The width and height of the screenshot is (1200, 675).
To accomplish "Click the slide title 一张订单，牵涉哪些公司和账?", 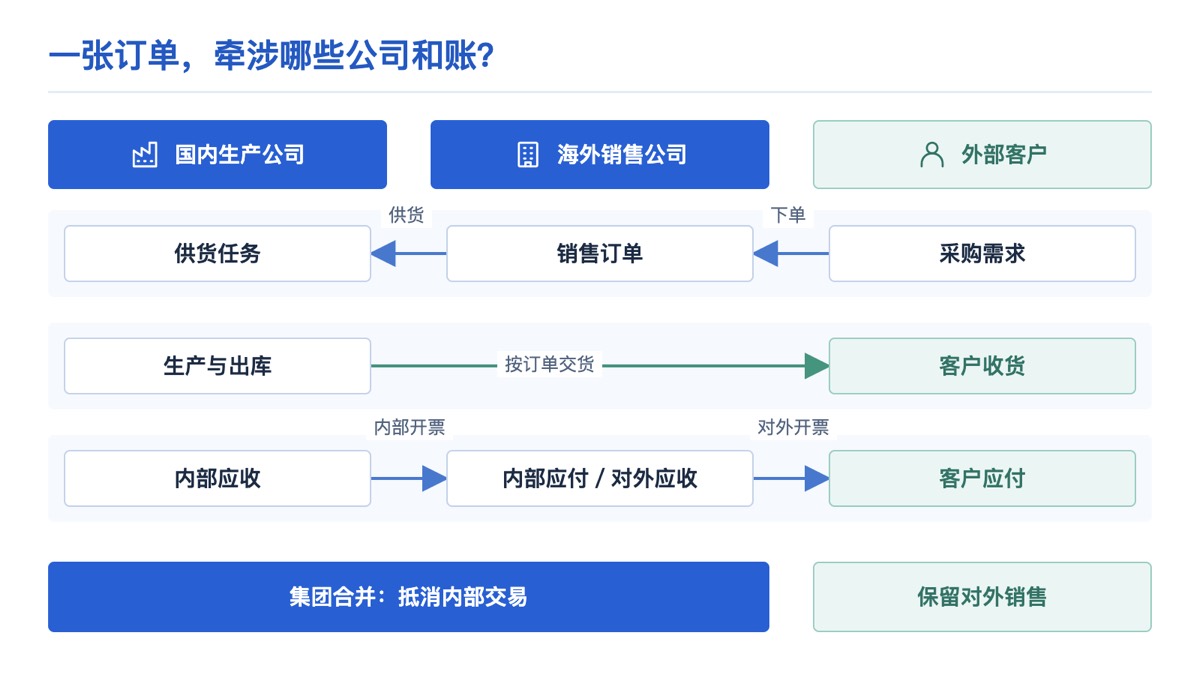I will (x=271, y=56).
